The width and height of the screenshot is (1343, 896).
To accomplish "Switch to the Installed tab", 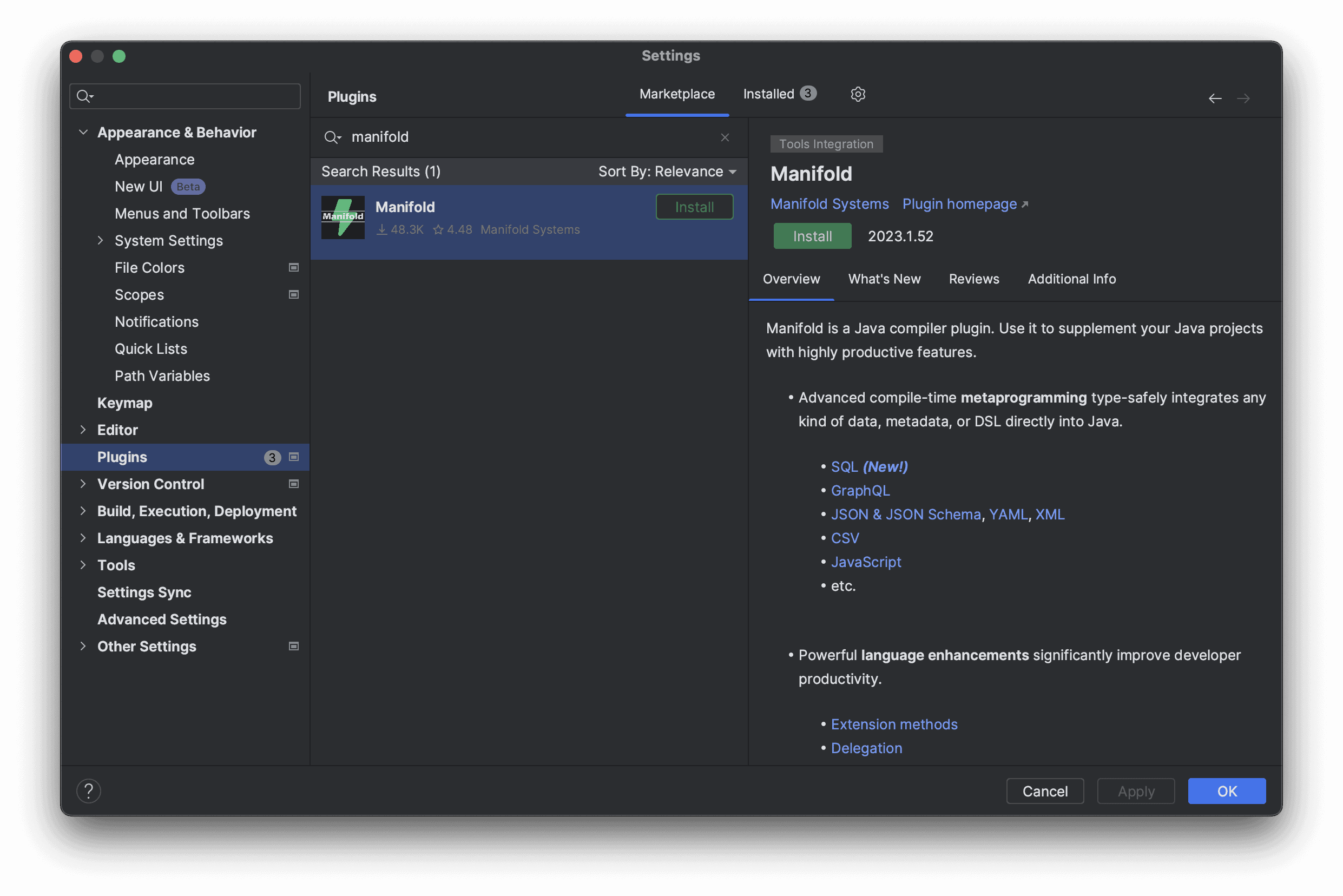I will point(780,94).
